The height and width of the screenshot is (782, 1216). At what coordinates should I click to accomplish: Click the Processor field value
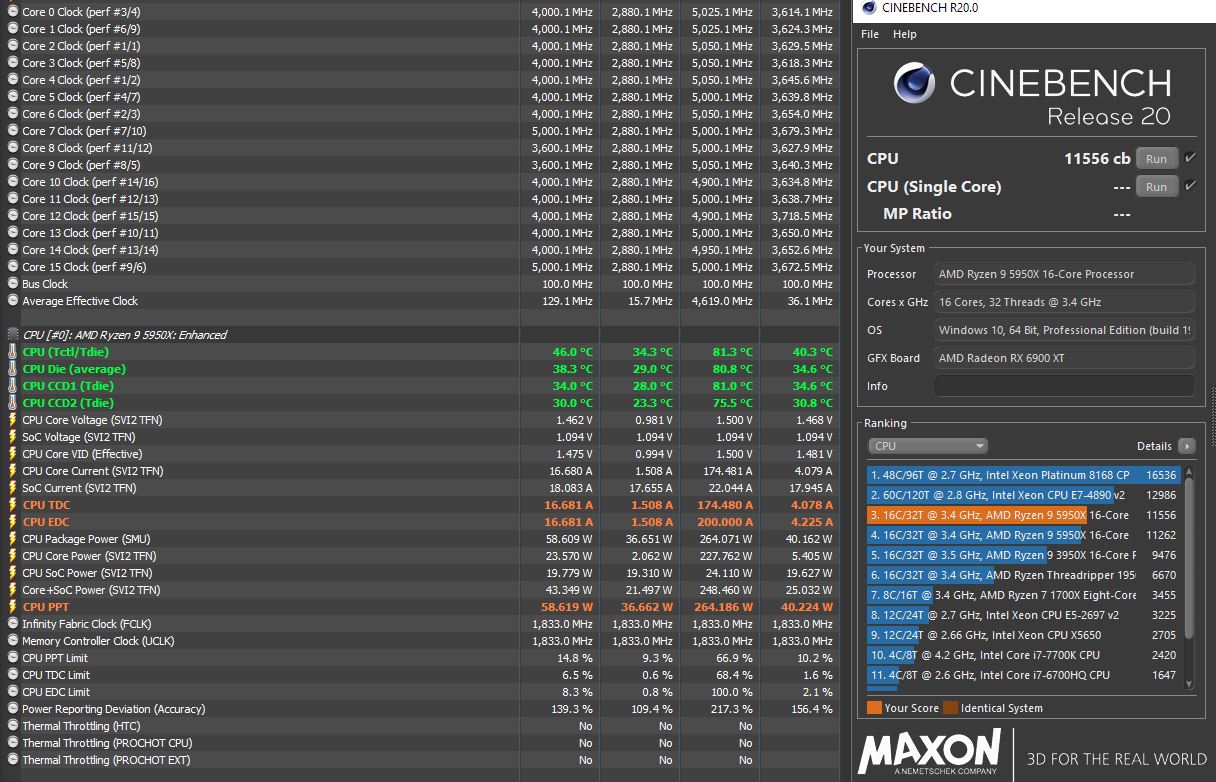click(x=1064, y=274)
